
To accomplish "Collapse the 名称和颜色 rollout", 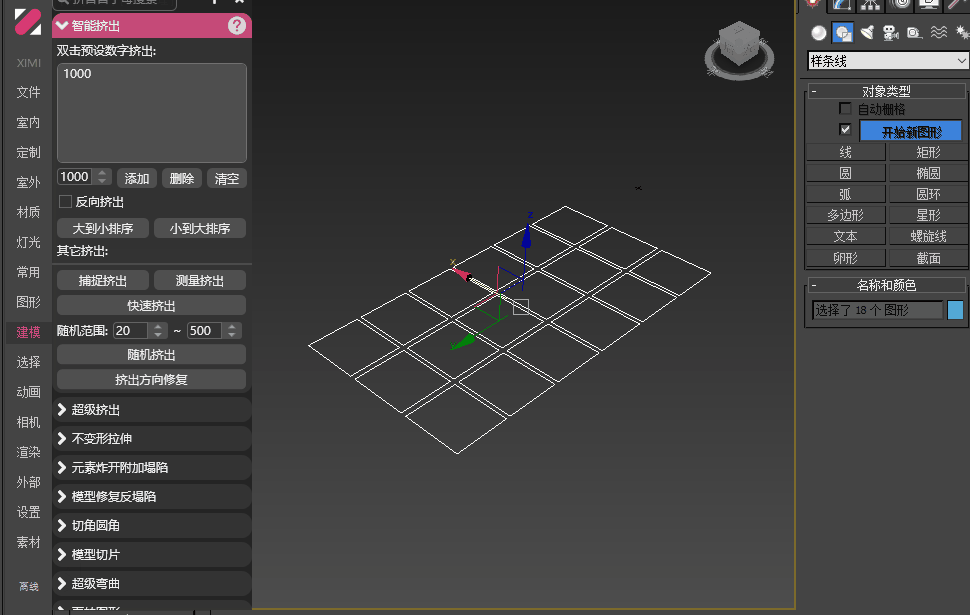I will (886, 285).
